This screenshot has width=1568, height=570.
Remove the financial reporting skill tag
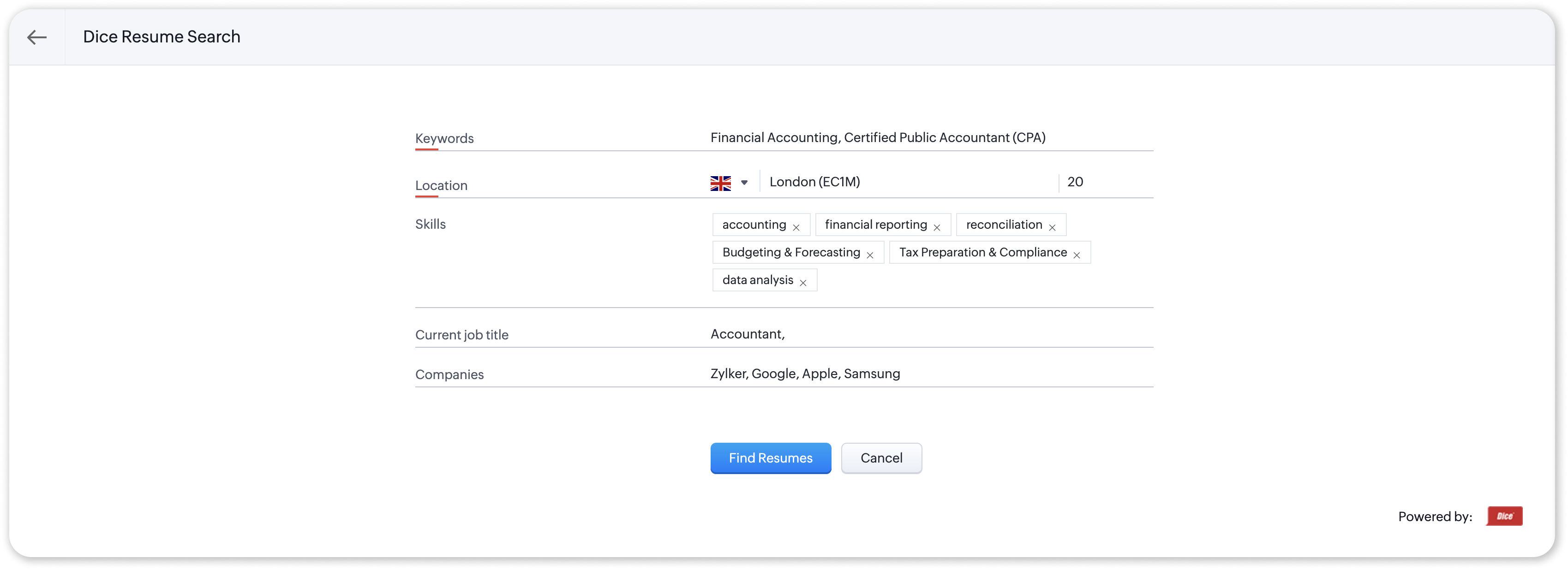pos(936,227)
